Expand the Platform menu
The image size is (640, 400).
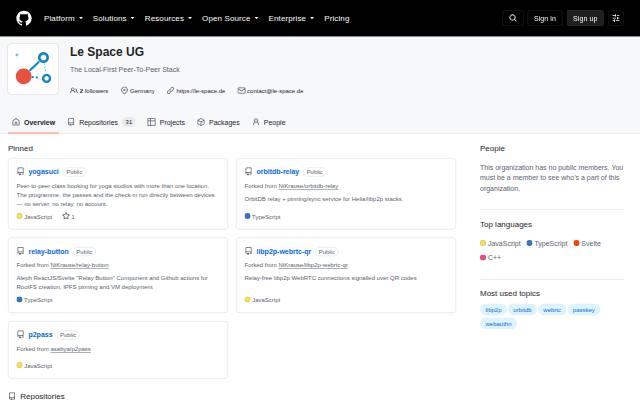coord(63,18)
